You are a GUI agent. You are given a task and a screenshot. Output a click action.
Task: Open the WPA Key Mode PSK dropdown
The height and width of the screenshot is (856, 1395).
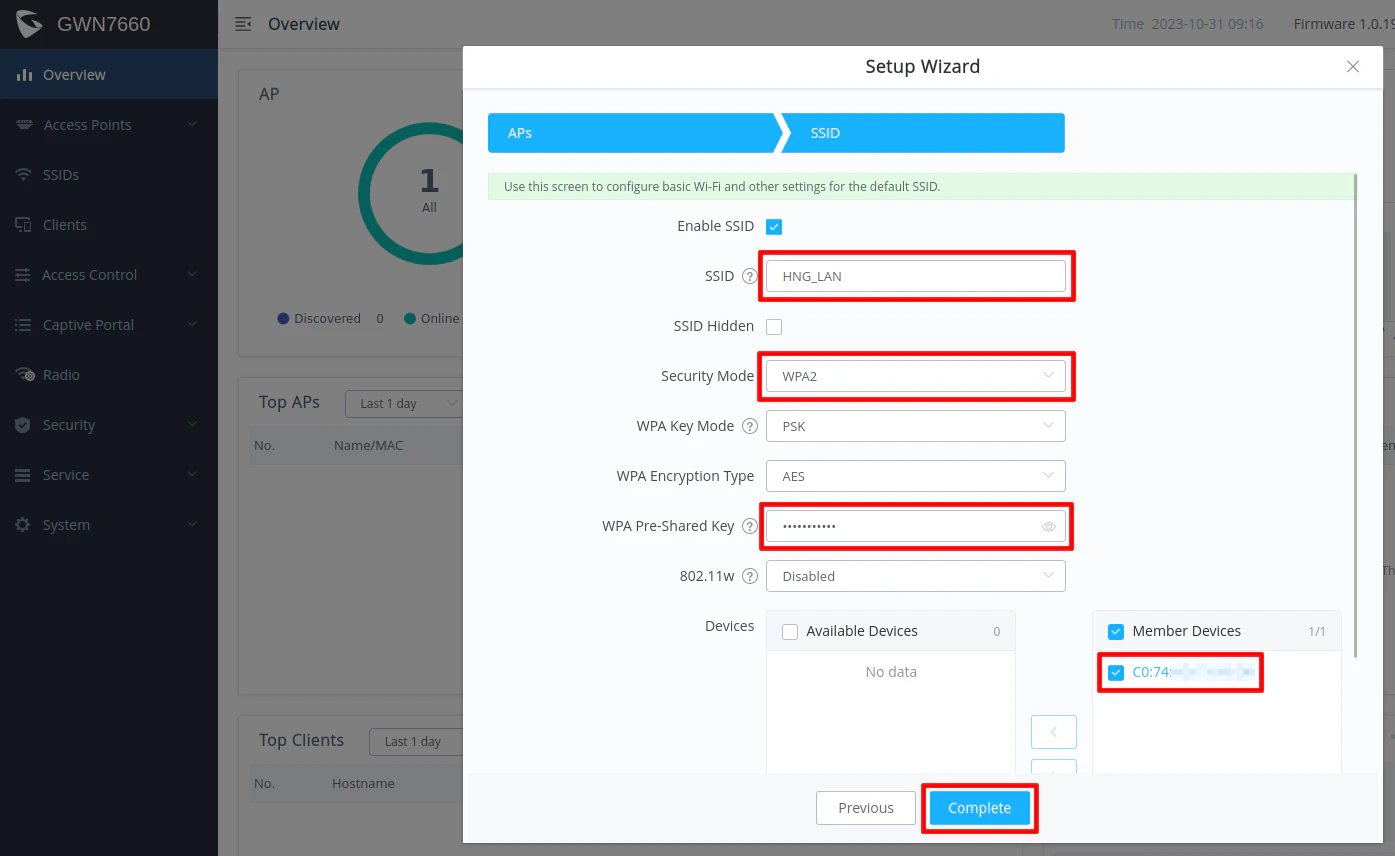916,426
